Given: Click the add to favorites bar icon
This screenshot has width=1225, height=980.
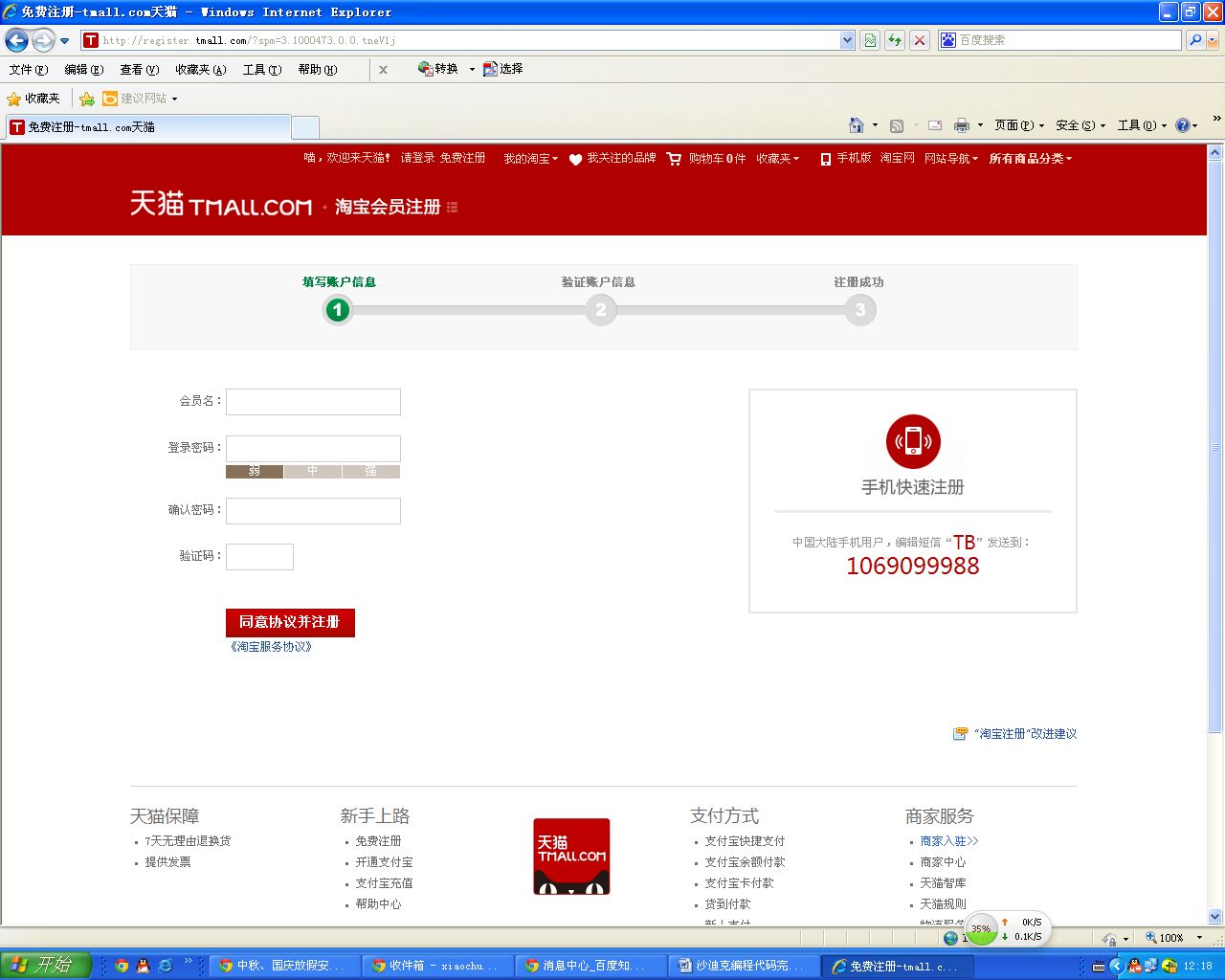Looking at the screenshot, I should pos(87,99).
